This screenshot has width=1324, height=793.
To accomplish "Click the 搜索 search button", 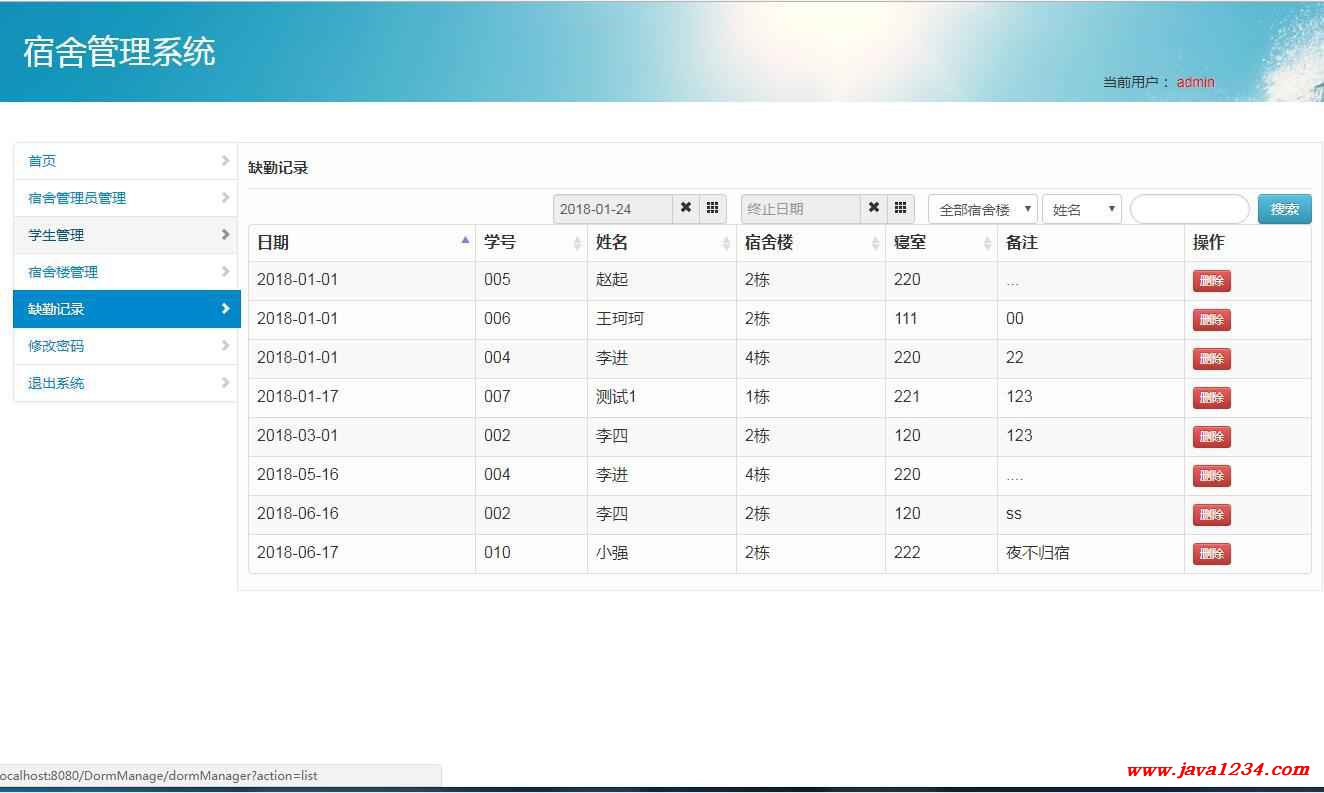I will coord(1284,209).
